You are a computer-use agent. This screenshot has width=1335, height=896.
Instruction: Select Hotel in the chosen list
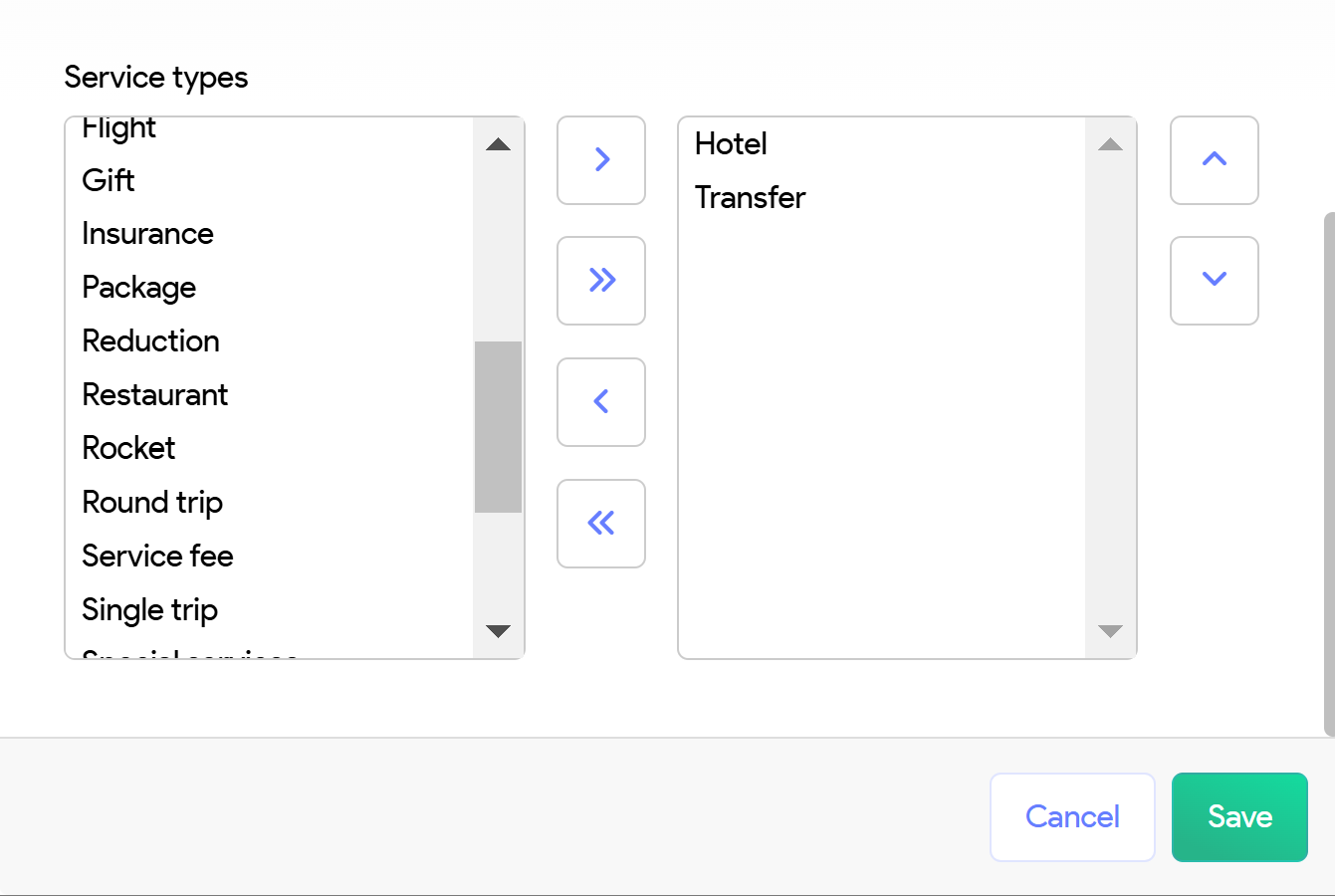[732, 144]
